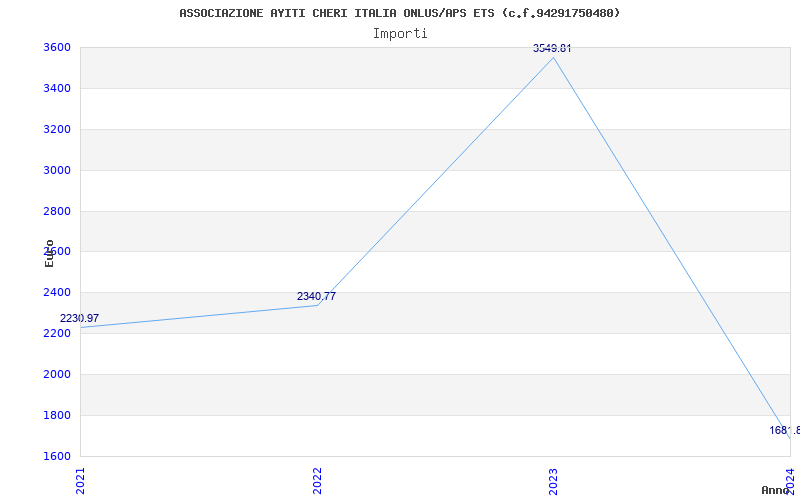Click the Importi subtitle
The width and height of the screenshot is (800, 500).
400,34
